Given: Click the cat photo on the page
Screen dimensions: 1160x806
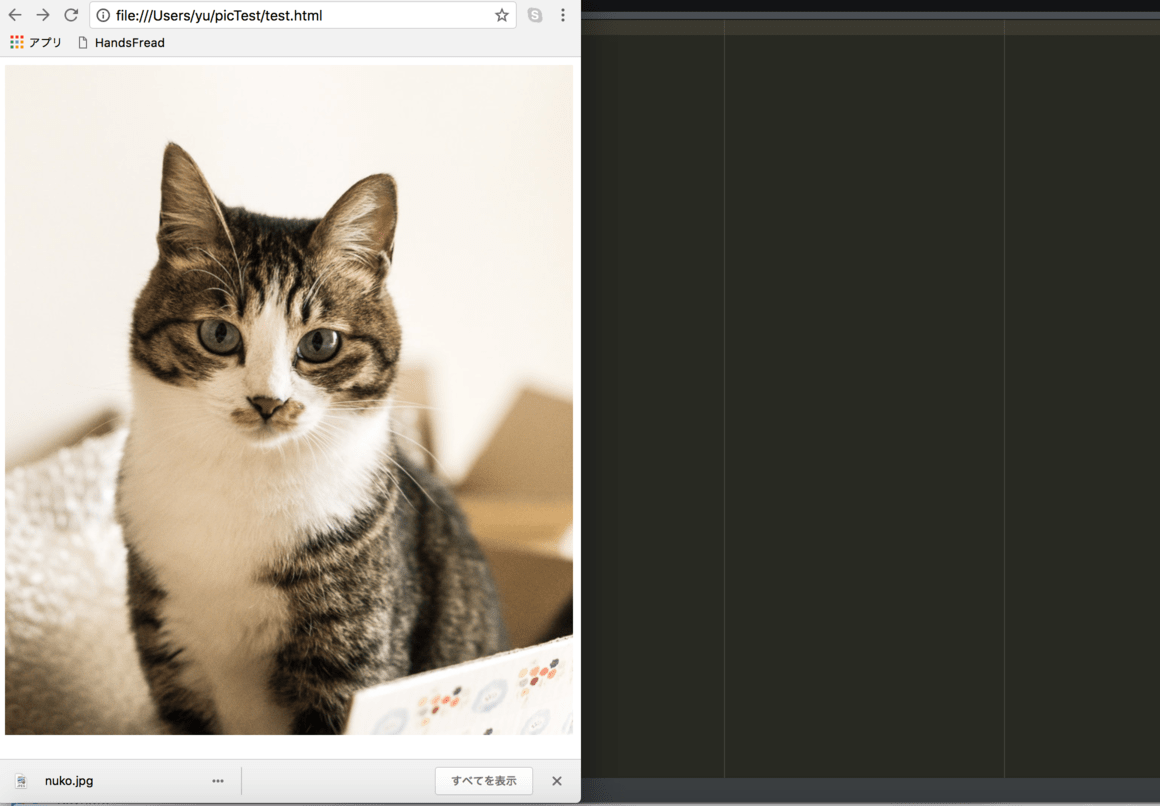Looking at the screenshot, I should (289, 400).
